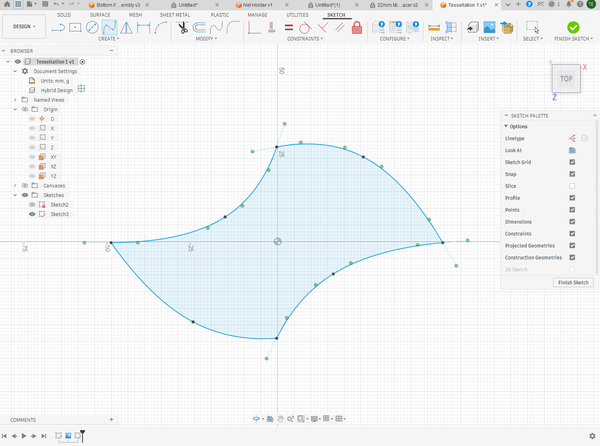Show Sketch2 using its eye icon
This screenshot has width=600, height=446.
point(32,205)
